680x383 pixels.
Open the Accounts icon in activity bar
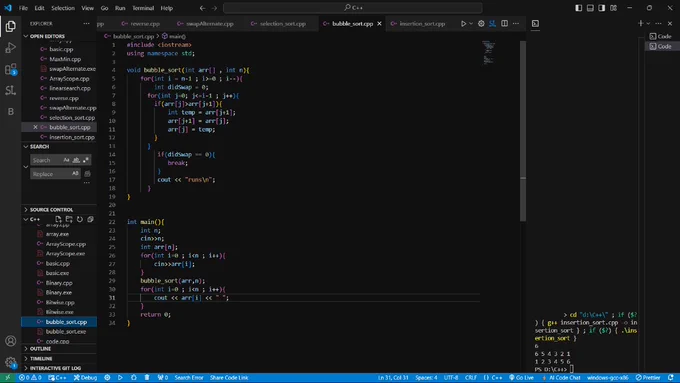point(10,341)
